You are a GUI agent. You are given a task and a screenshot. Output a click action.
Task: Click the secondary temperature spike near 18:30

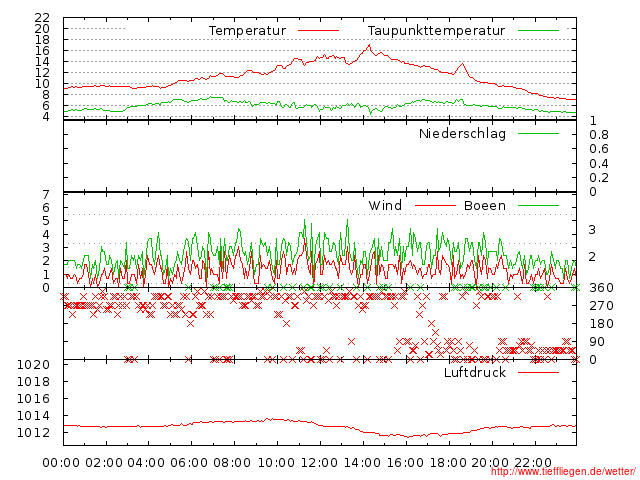tap(462, 64)
